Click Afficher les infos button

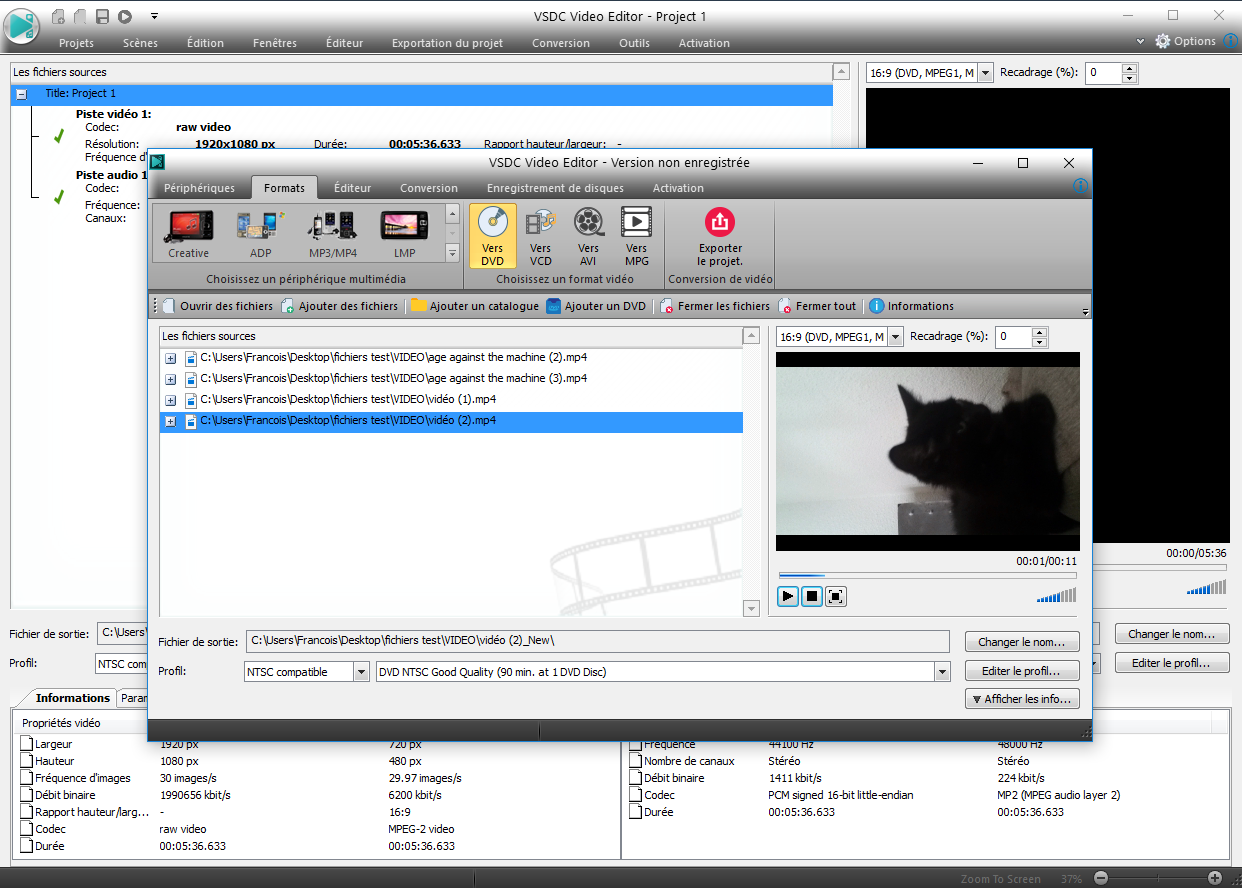tap(1022, 699)
